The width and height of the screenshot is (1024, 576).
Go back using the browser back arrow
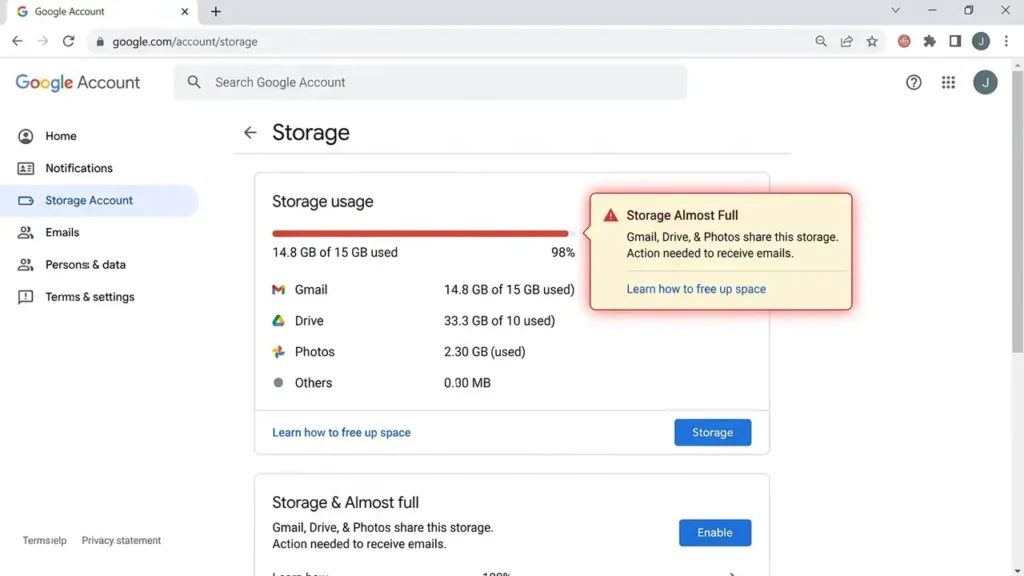17,41
